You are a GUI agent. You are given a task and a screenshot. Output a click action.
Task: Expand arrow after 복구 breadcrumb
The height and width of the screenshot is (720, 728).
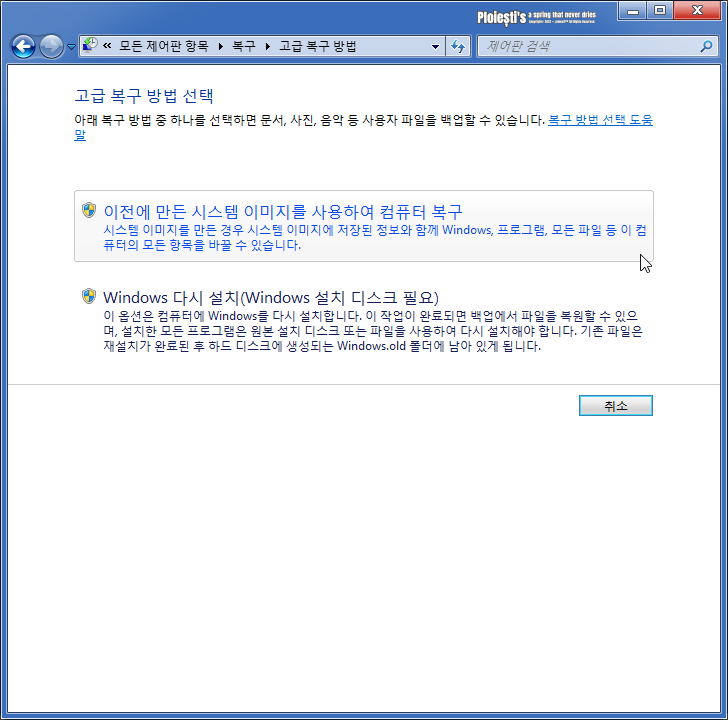(x=267, y=46)
